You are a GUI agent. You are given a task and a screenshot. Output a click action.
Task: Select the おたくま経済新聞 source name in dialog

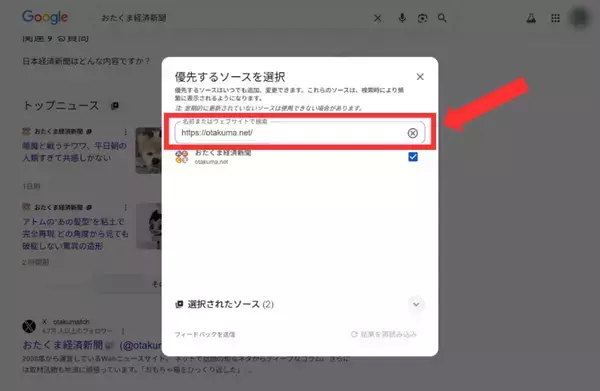(x=223, y=153)
